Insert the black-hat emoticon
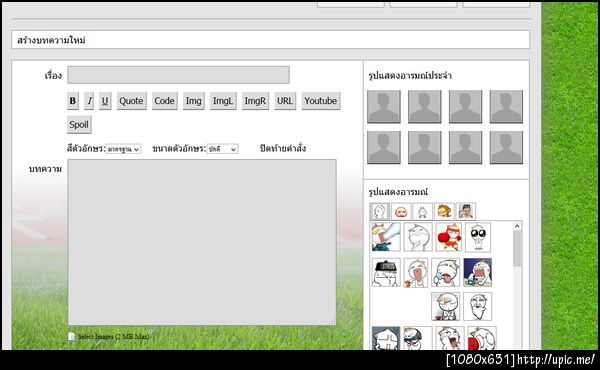 point(386,272)
